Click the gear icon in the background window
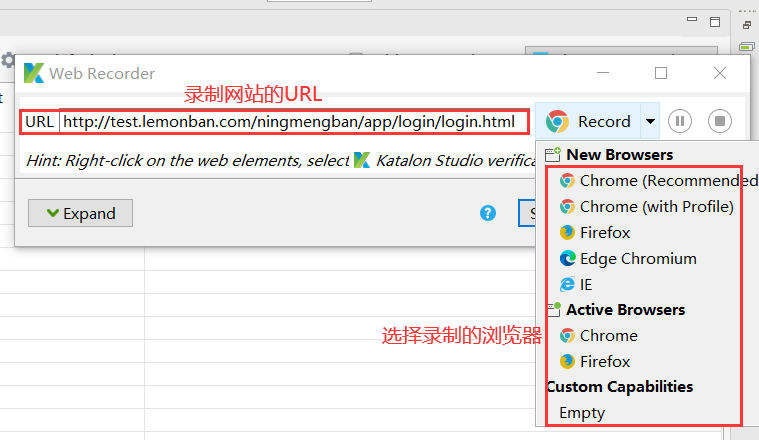Screen dimensions: 759x440 8,61
